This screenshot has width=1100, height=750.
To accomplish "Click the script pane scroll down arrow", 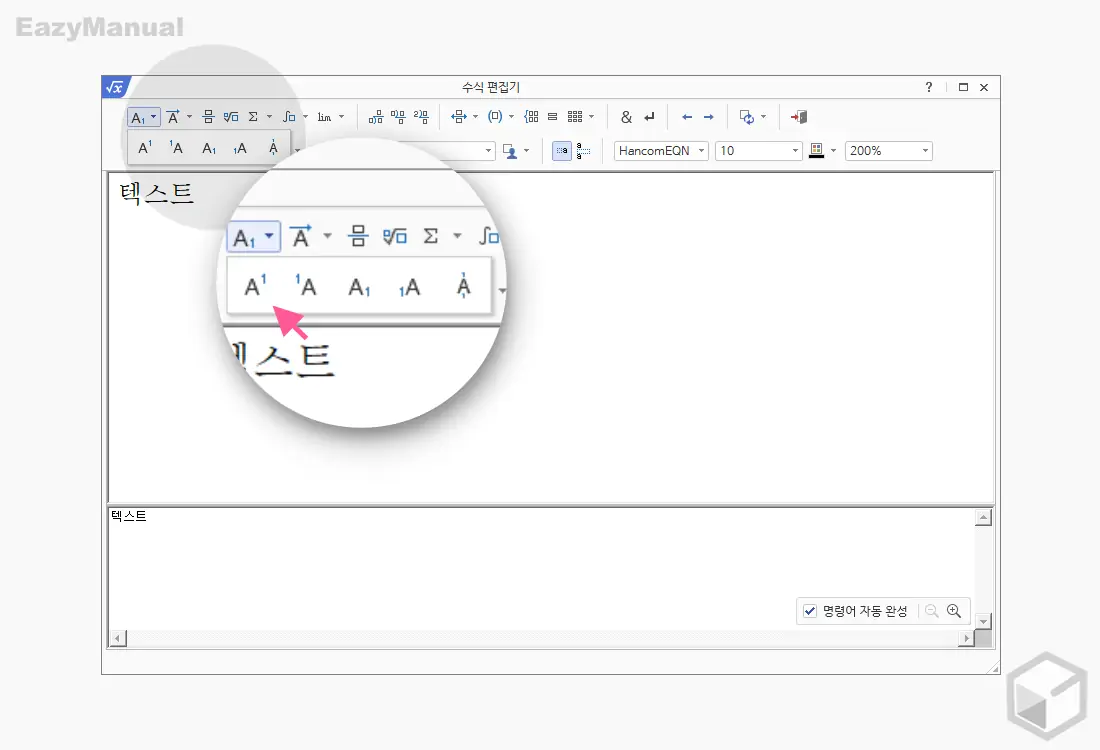I will coord(984,622).
